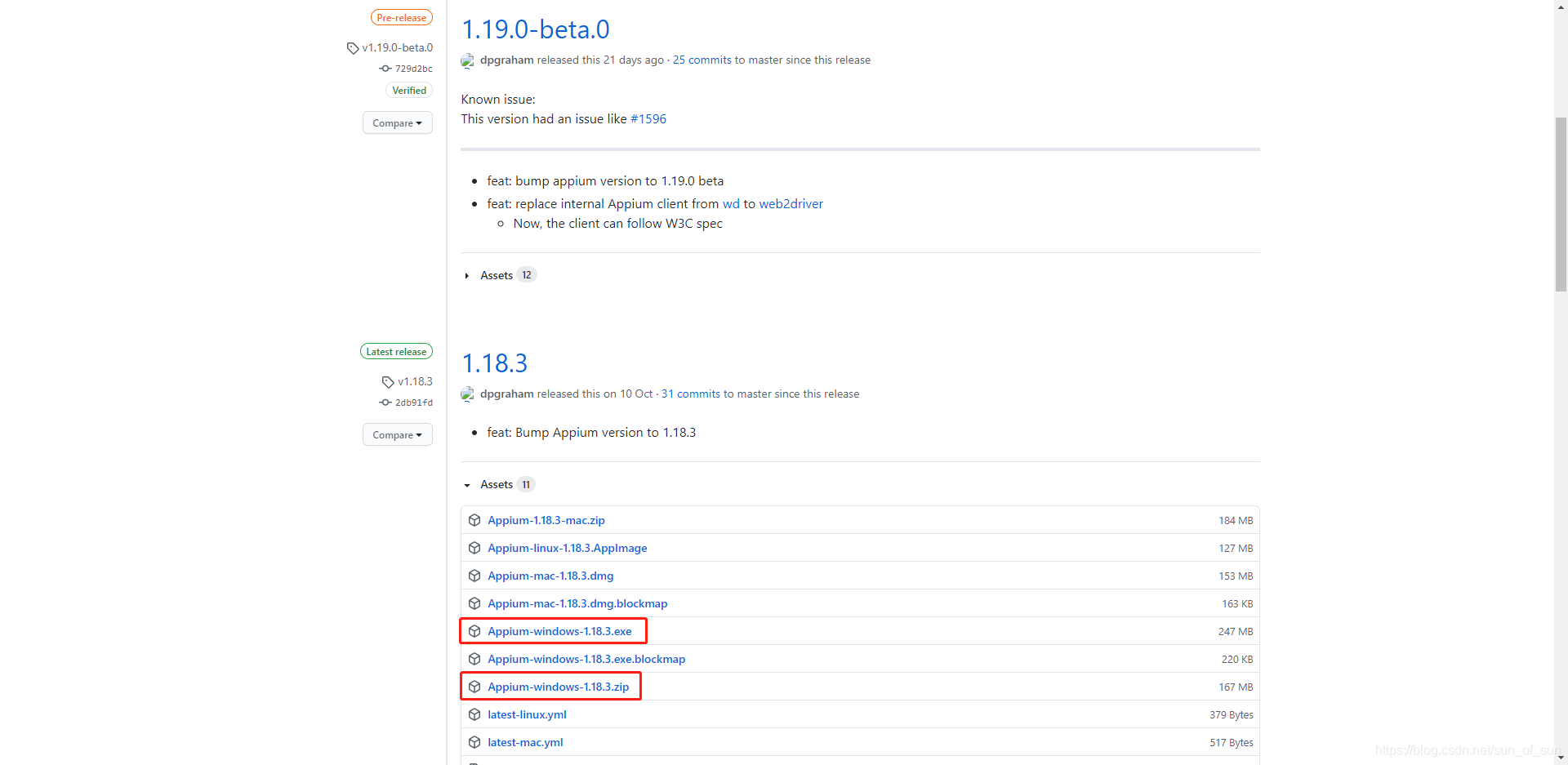
Task: Click the Pre-release label
Action: click(402, 18)
